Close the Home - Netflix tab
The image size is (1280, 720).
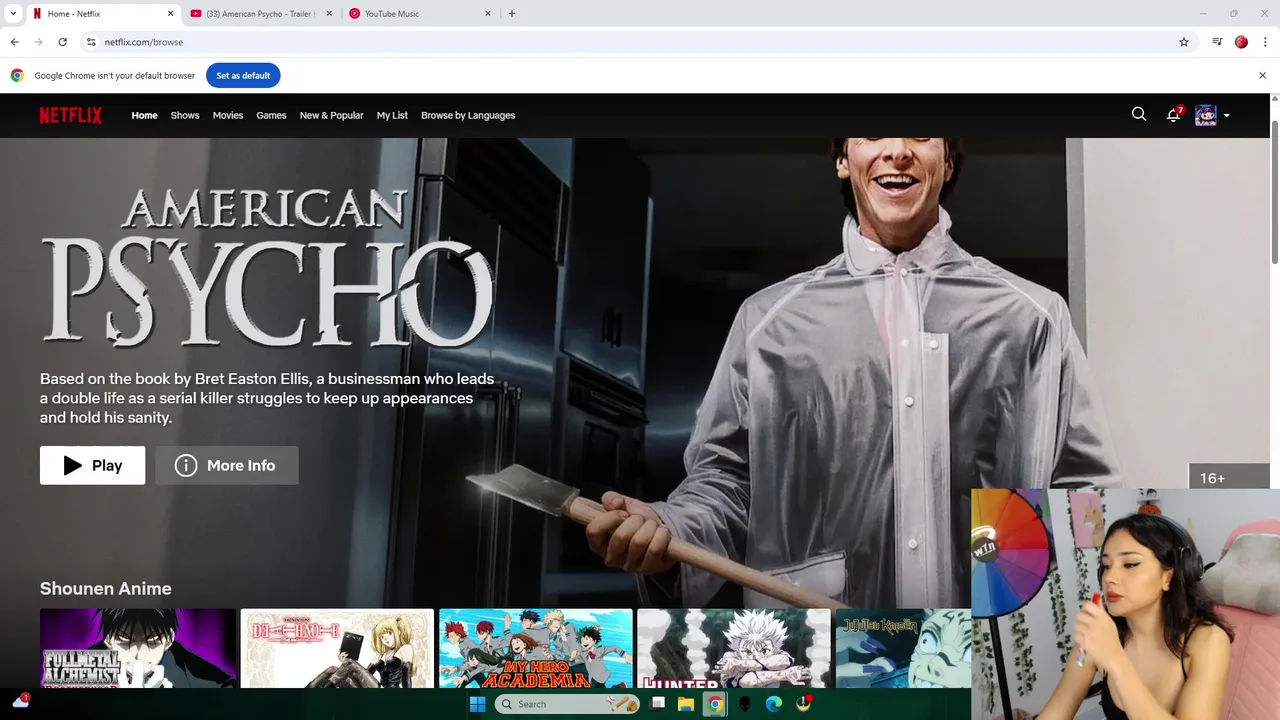click(x=170, y=14)
